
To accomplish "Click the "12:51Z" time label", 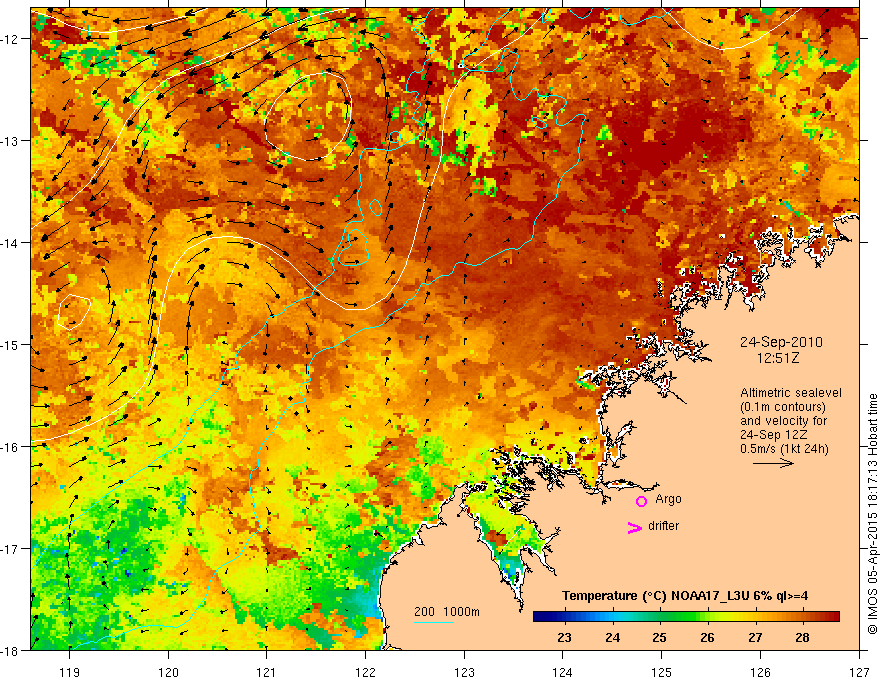I will coord(778,358).
